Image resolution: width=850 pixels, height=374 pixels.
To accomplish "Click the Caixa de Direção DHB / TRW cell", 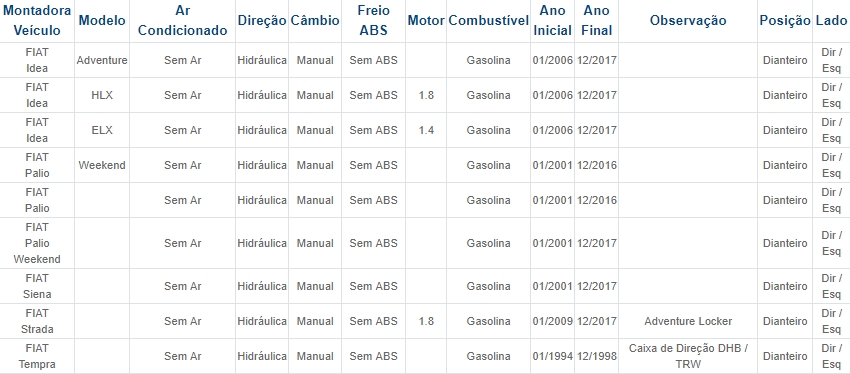I will 688,356.
